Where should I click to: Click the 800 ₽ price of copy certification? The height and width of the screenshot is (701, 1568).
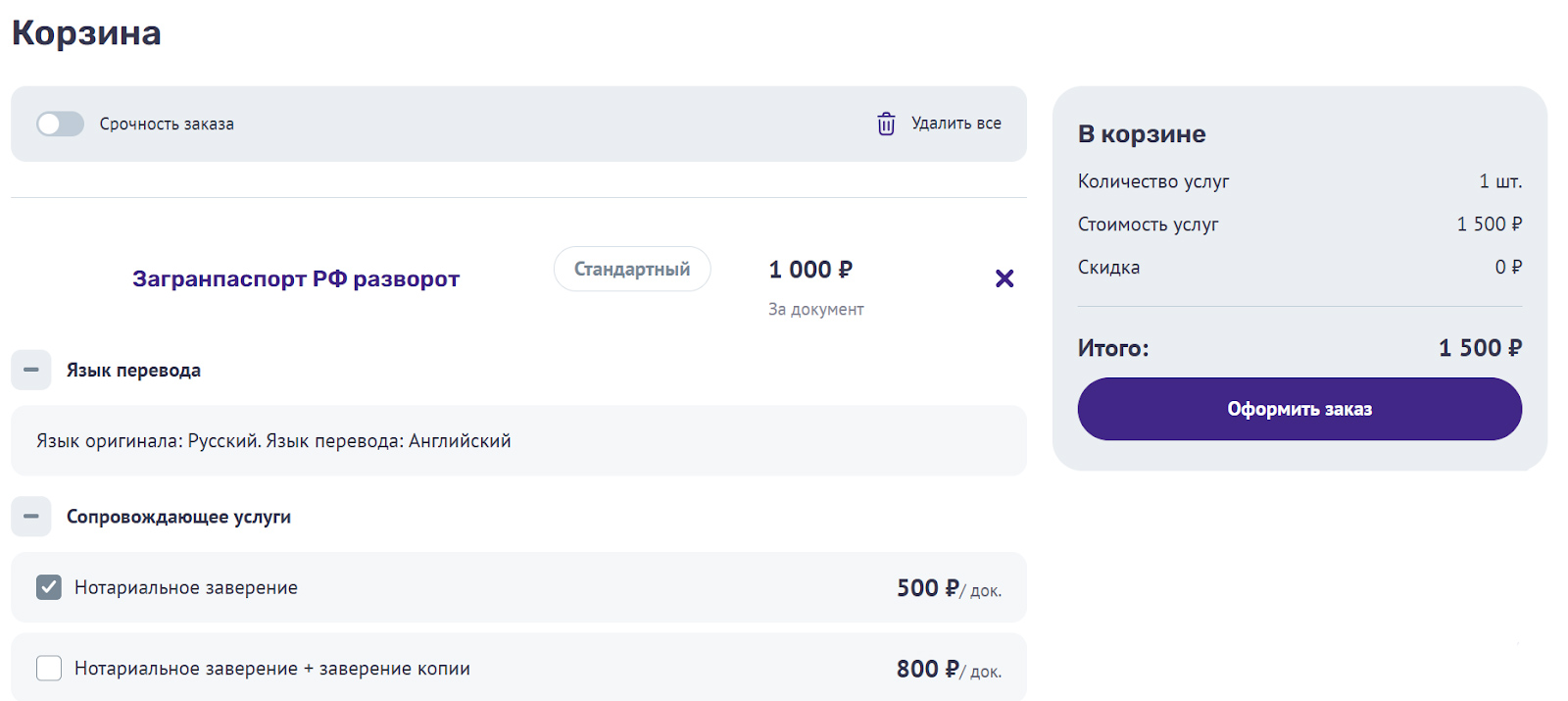click(x=927, y=669)
